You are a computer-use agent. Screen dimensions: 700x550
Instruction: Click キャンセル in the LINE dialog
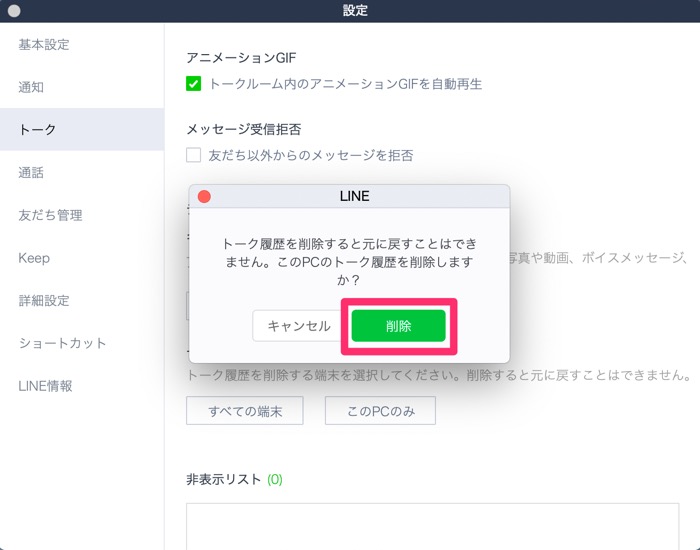pos(299,326)
